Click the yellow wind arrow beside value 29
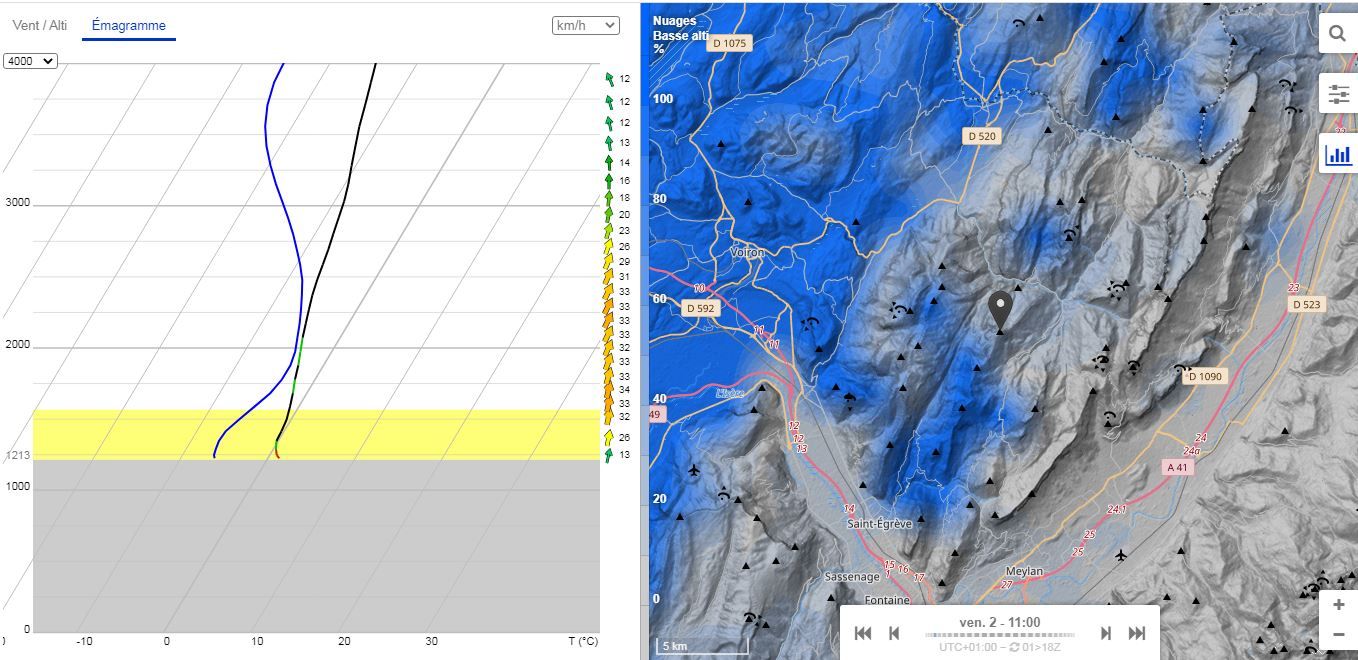The height and width of the screenshot is (660, 1358). pyautogui.click(x=608, y=261)
